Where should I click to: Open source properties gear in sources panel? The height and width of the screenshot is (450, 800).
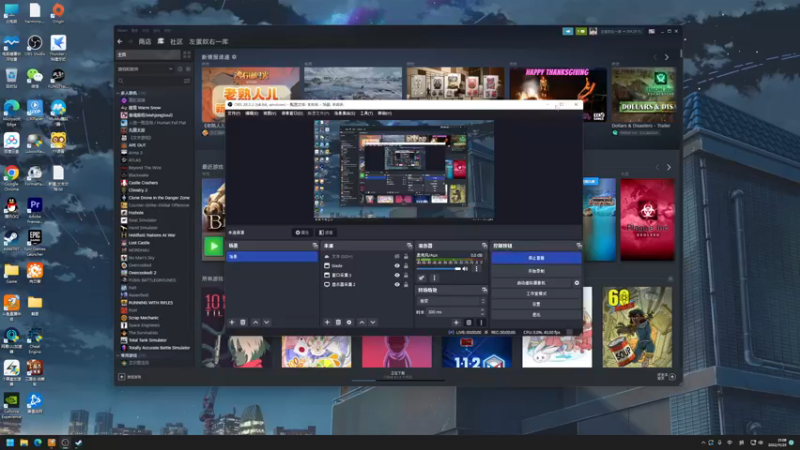pos(349,322)
